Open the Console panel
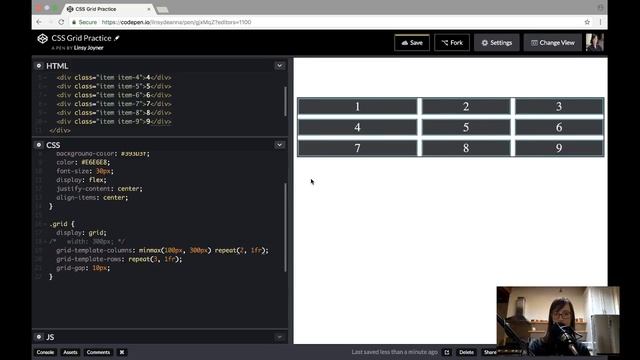Screen dimensions: 640x360 [45, 352]
